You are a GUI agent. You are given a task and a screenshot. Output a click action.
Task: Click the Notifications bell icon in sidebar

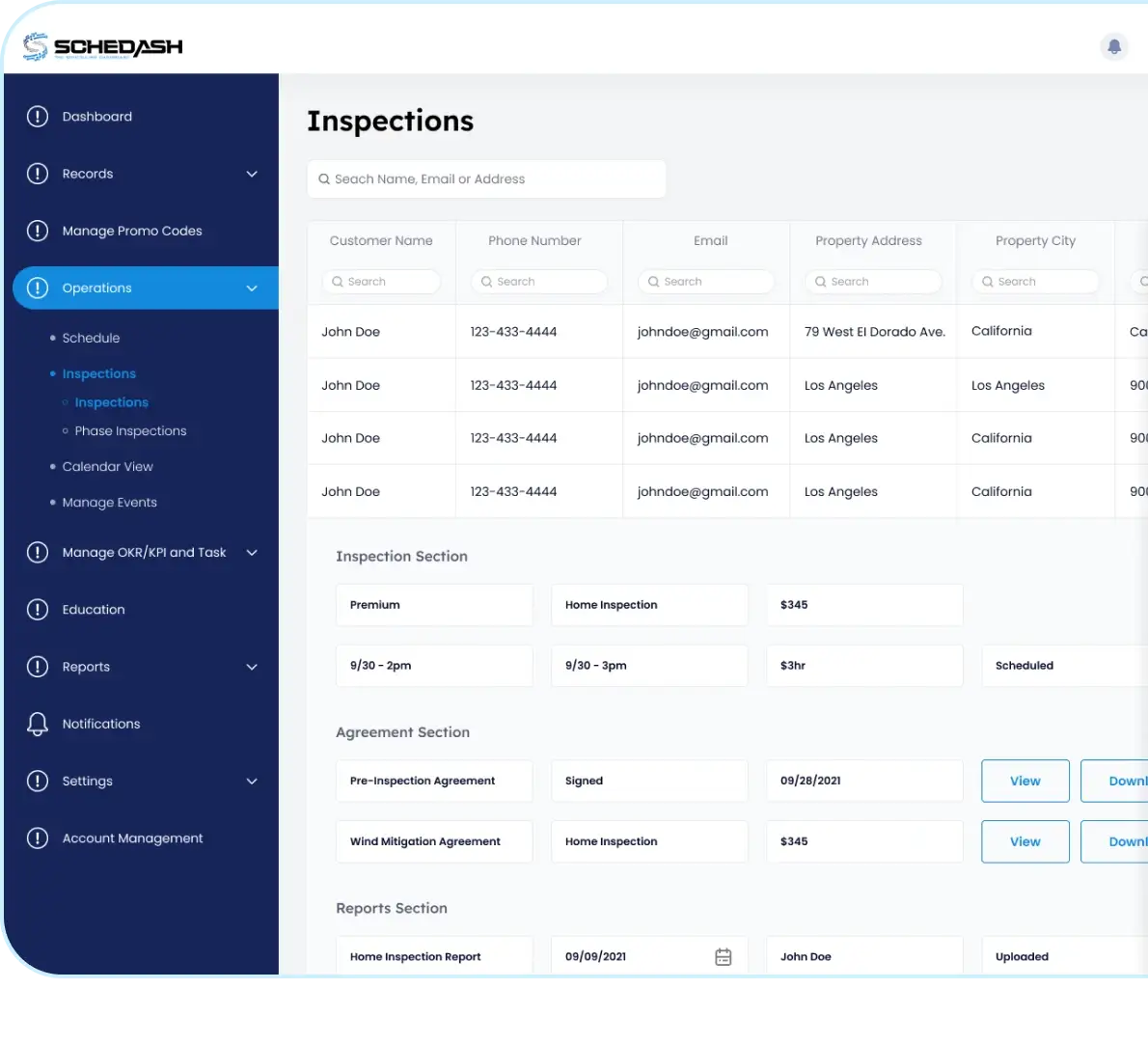(38, 724)
